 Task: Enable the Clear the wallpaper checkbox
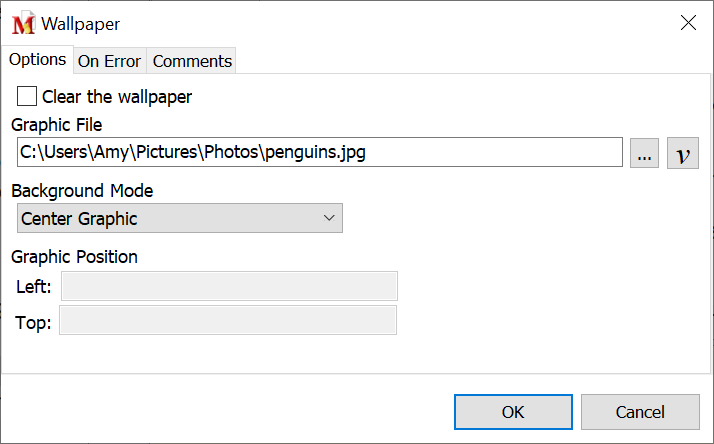point(28,97)
